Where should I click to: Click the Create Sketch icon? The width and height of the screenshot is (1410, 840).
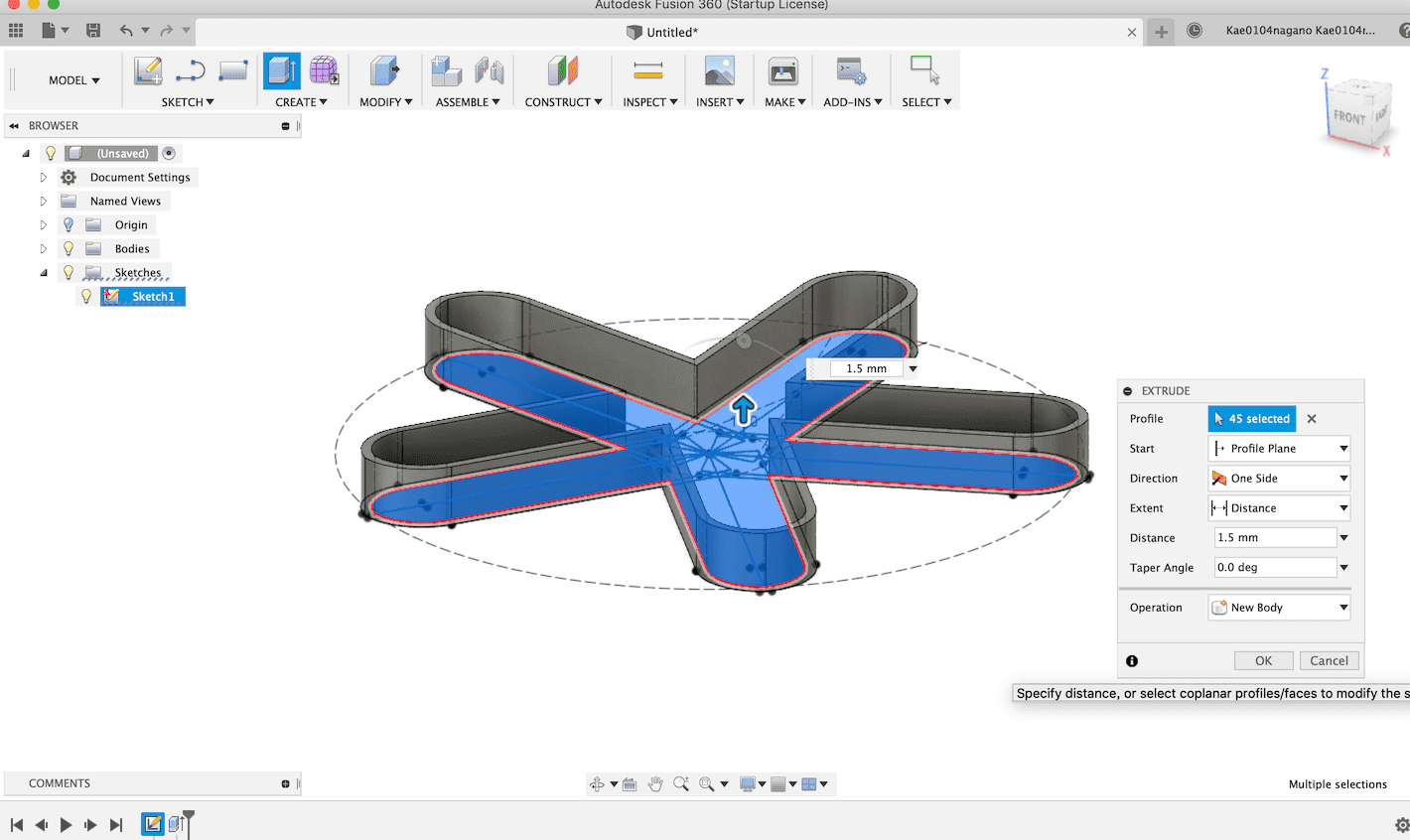[x=148, y=70]
